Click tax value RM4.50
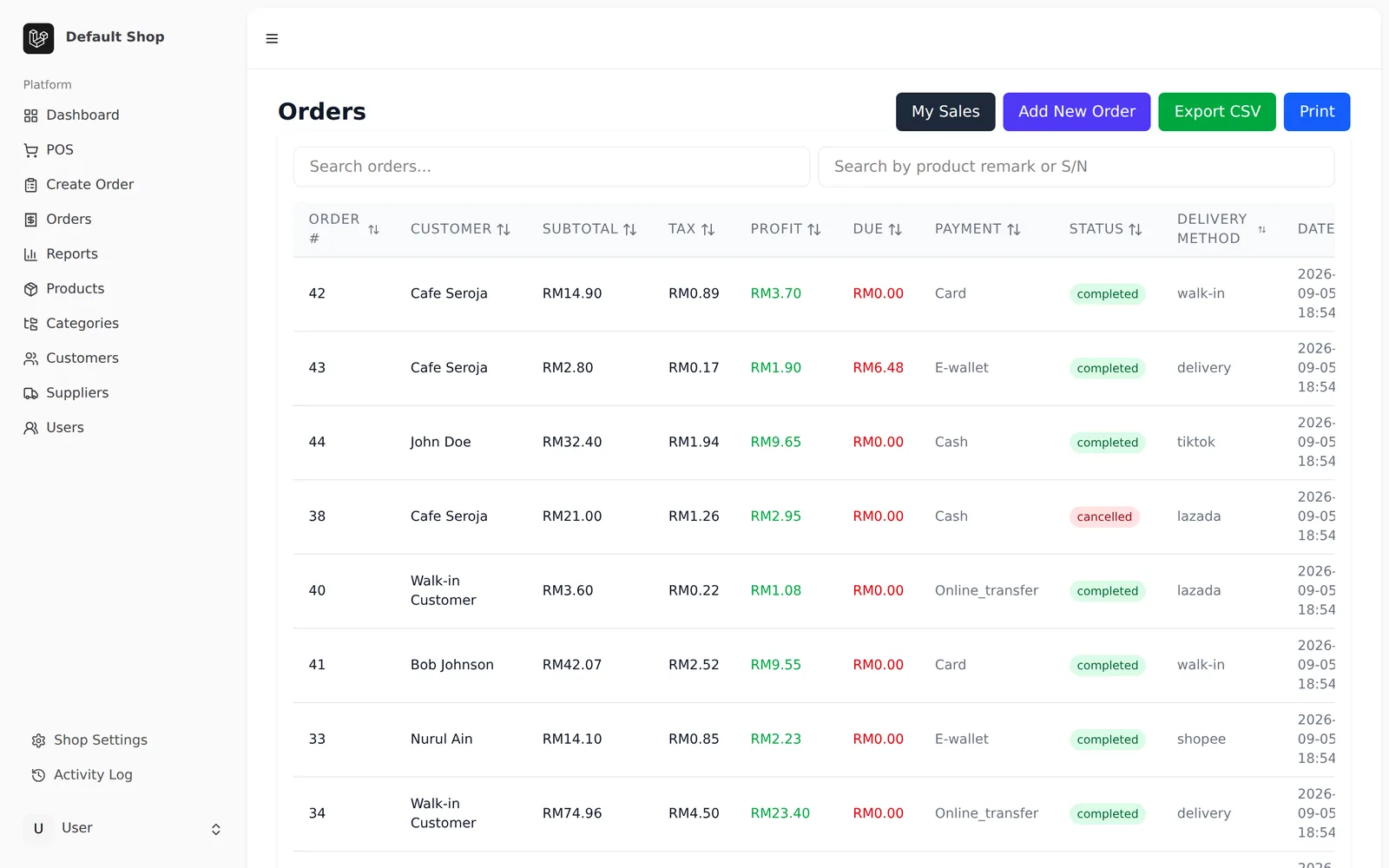Screen dimensions: 1389x868 pos(694,814)
